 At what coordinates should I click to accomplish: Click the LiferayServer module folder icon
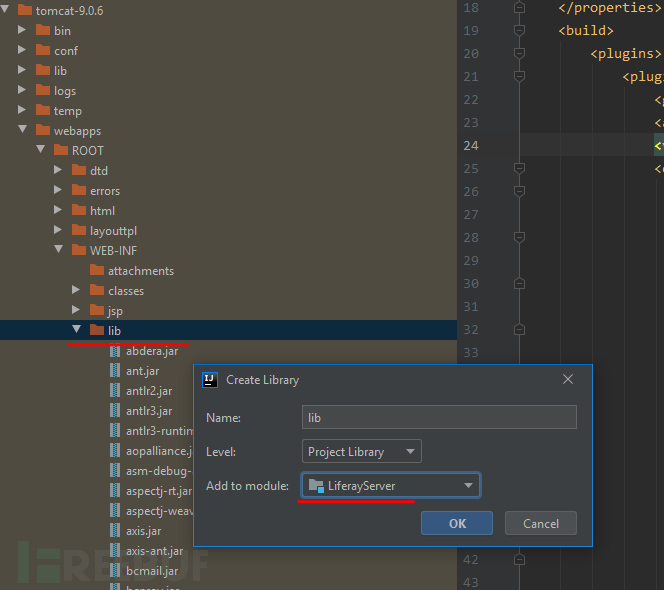pos(316,485)
